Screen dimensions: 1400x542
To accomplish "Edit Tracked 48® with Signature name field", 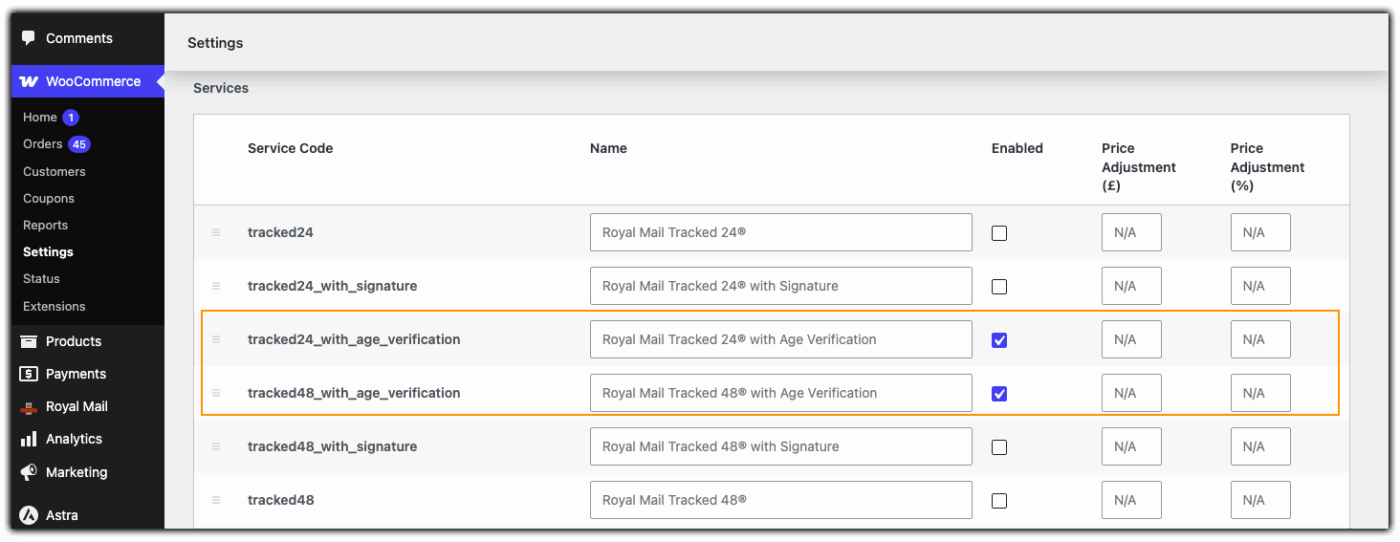I will pyautogui.click(x=781, y=446).
